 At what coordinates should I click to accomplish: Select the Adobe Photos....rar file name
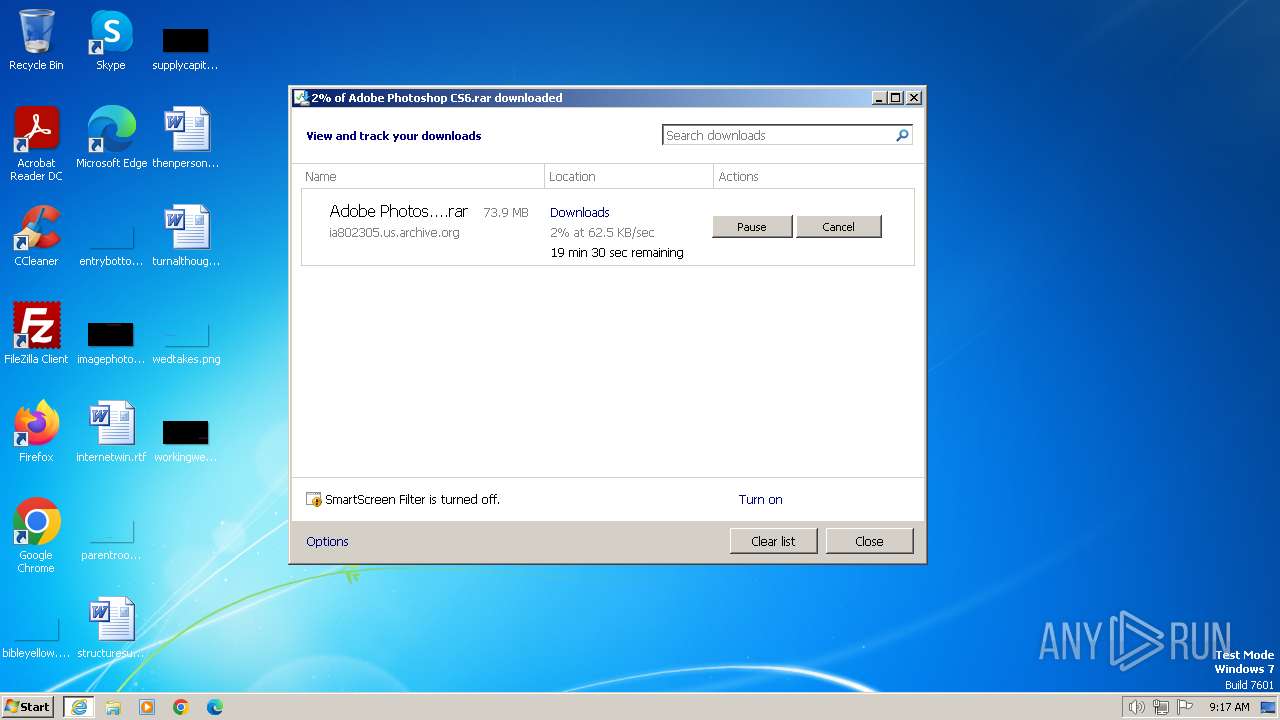pos(398,211)
